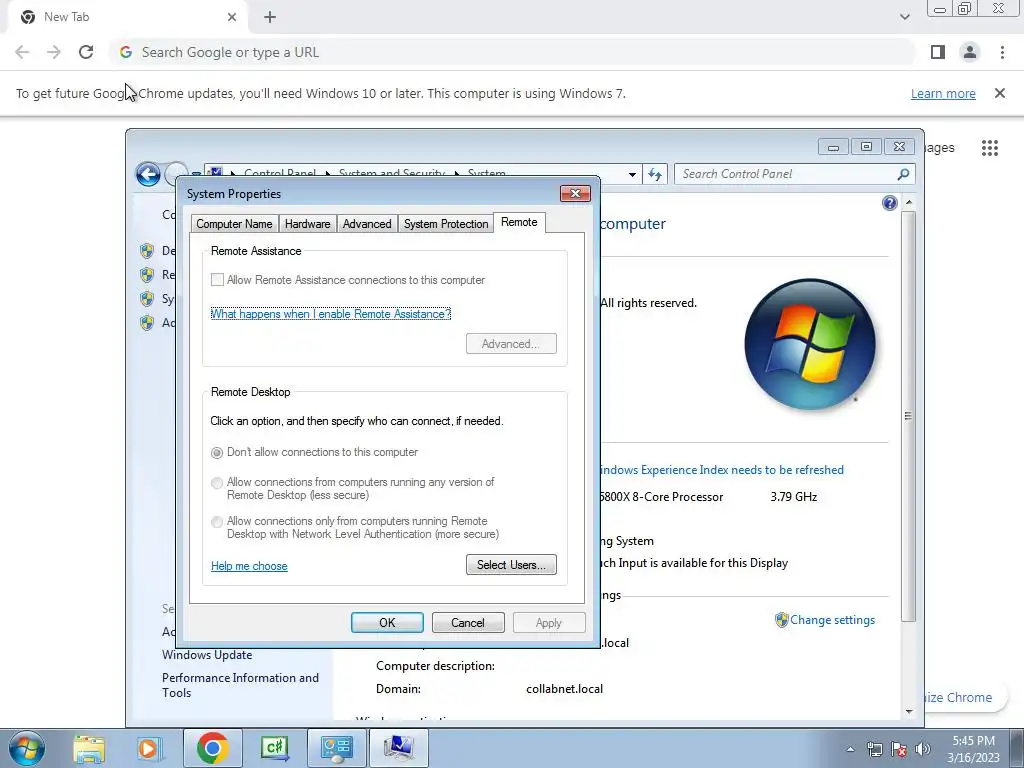Screen dimensions: 1024x768
Task: Click Help me choose link
Action: pos(249,566)
